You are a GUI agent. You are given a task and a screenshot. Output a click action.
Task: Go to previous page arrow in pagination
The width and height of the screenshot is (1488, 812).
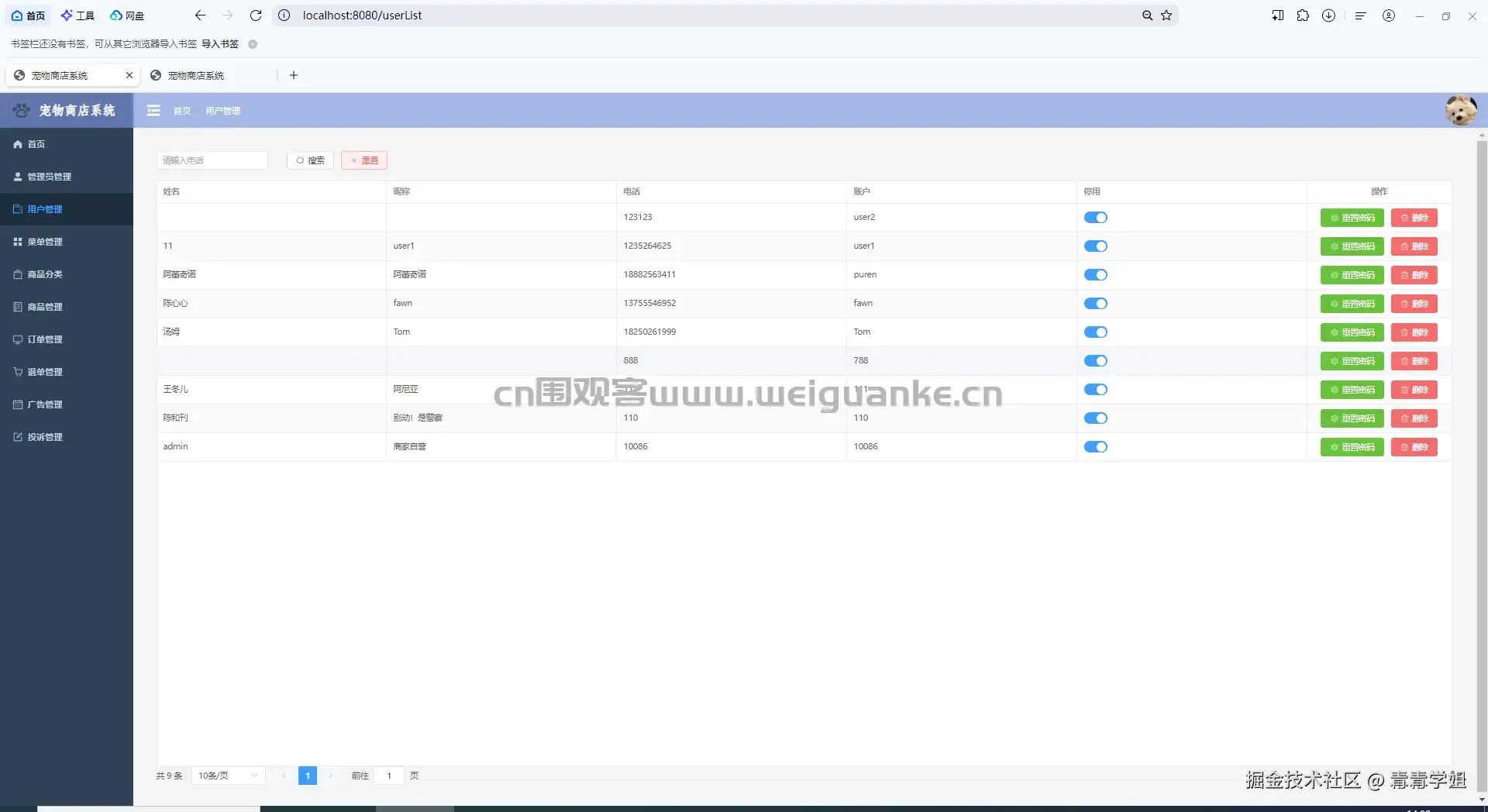[284, 776]
